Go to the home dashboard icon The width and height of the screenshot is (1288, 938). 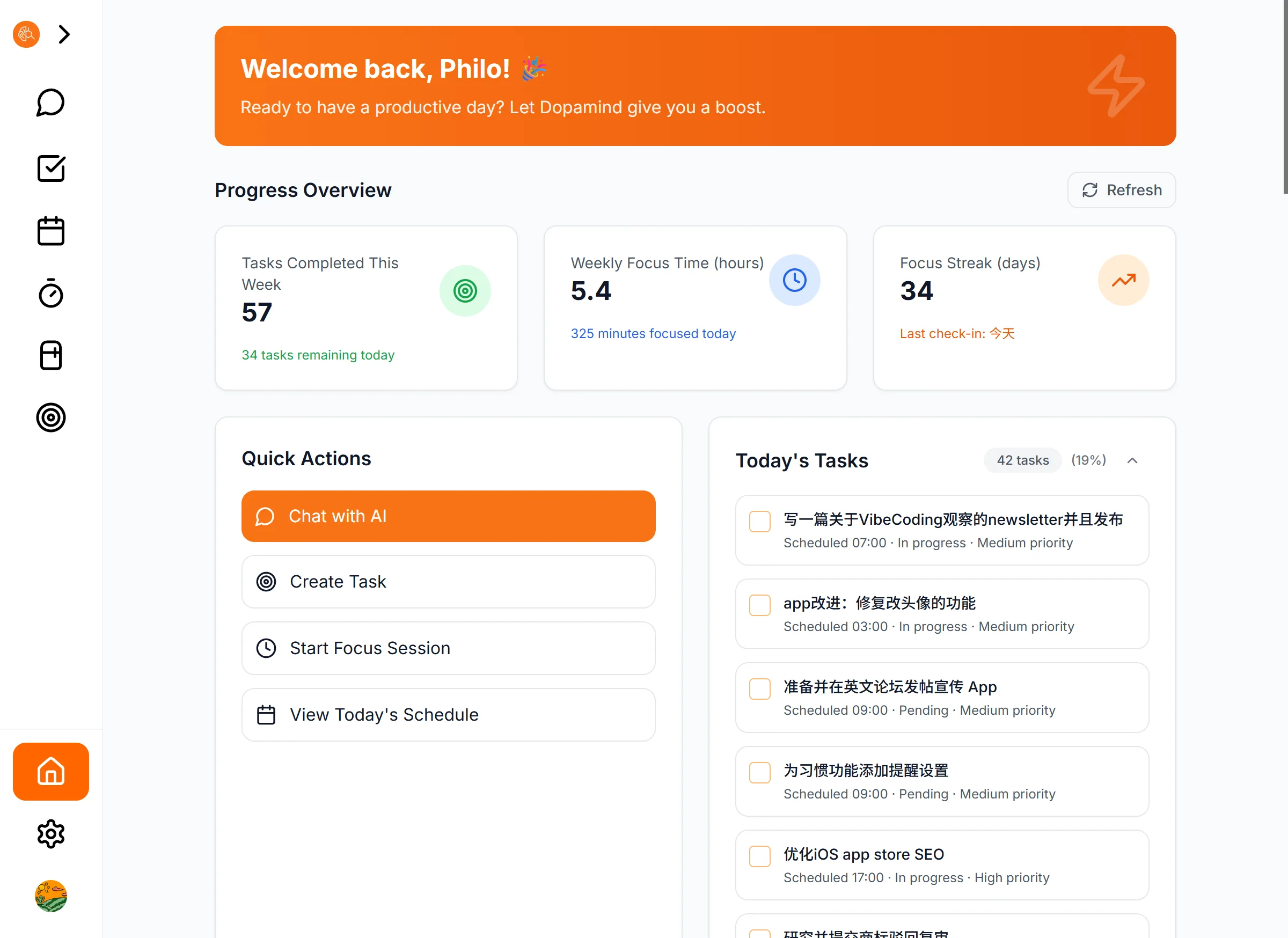tap(50, 772)
